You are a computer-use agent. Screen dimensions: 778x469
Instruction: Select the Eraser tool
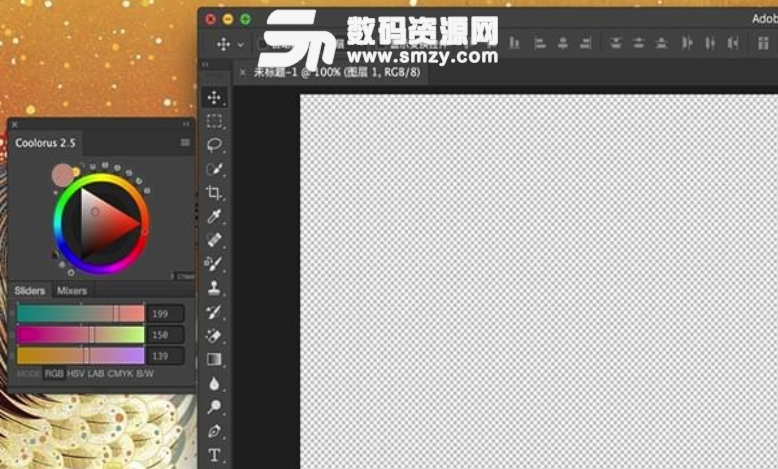[x=214, y=335]
